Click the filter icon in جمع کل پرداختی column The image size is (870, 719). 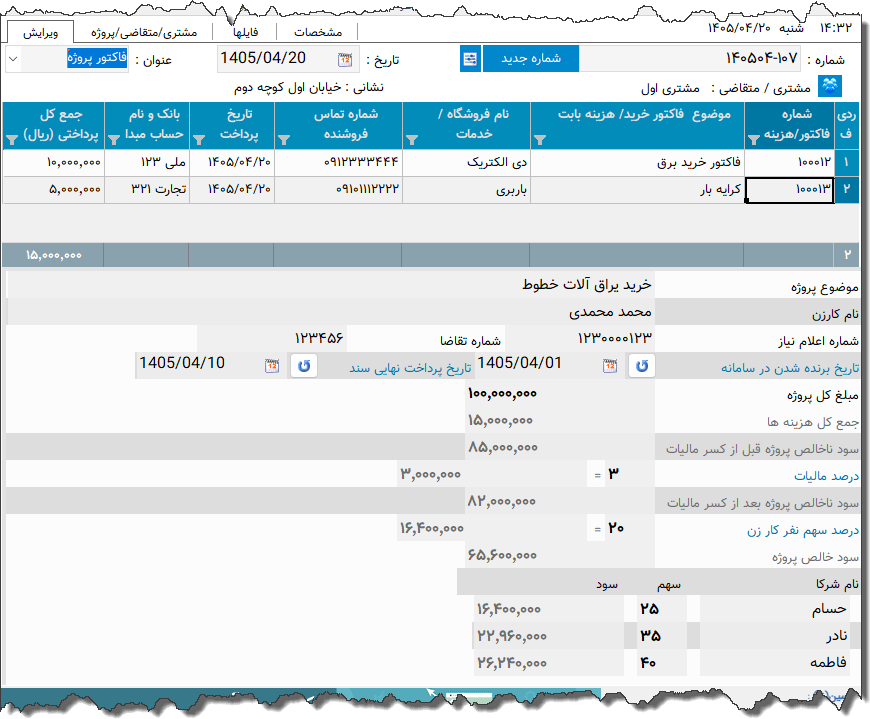12,140
